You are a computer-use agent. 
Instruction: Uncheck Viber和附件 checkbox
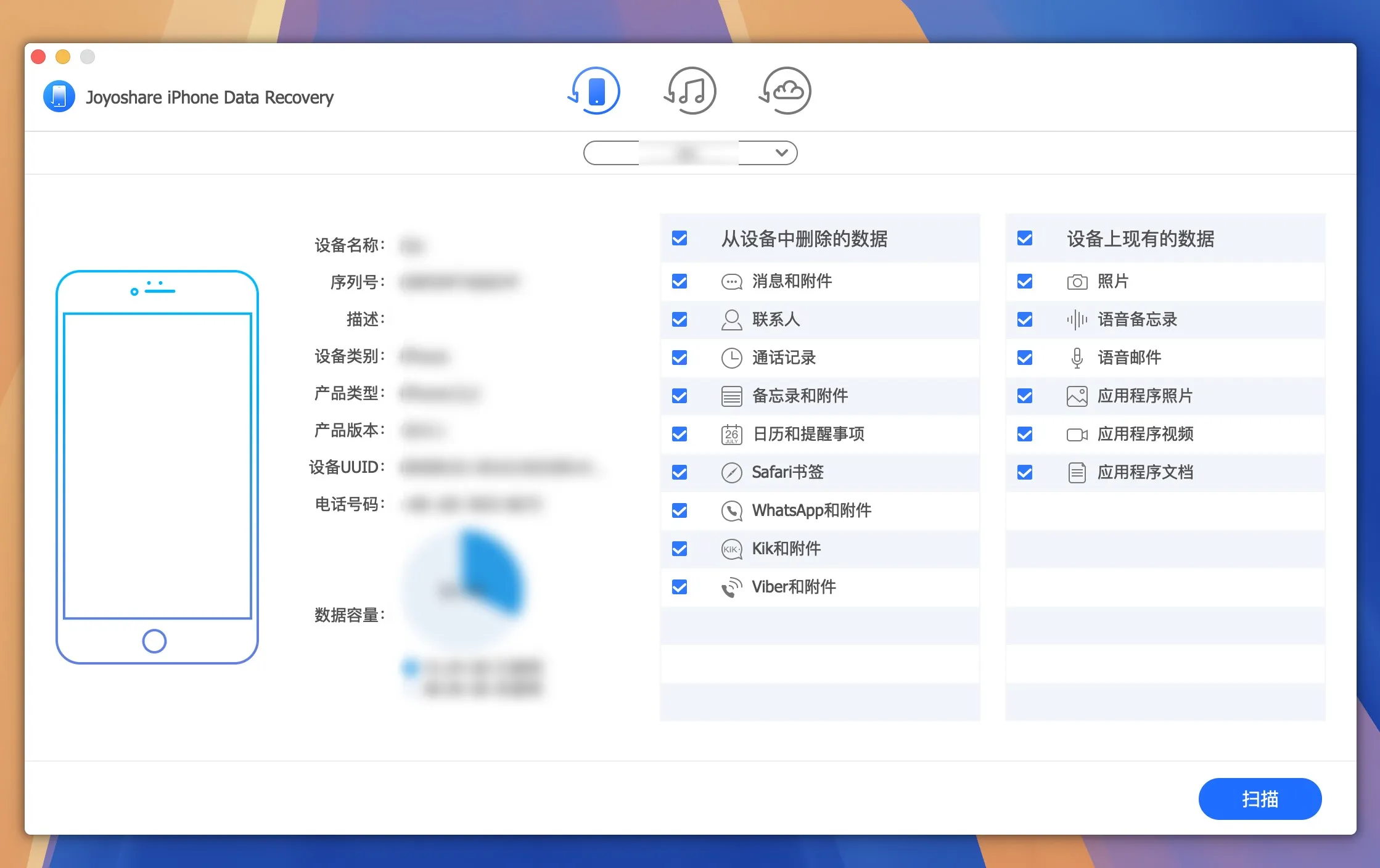pos(680,587)
